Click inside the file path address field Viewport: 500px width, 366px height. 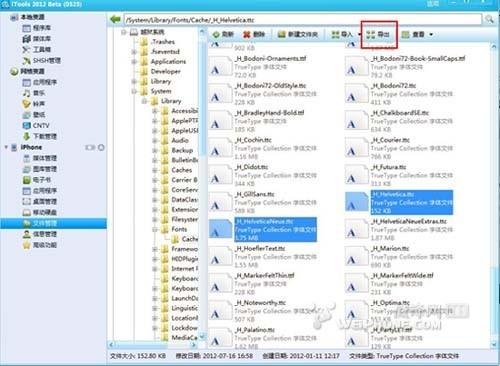303,20
